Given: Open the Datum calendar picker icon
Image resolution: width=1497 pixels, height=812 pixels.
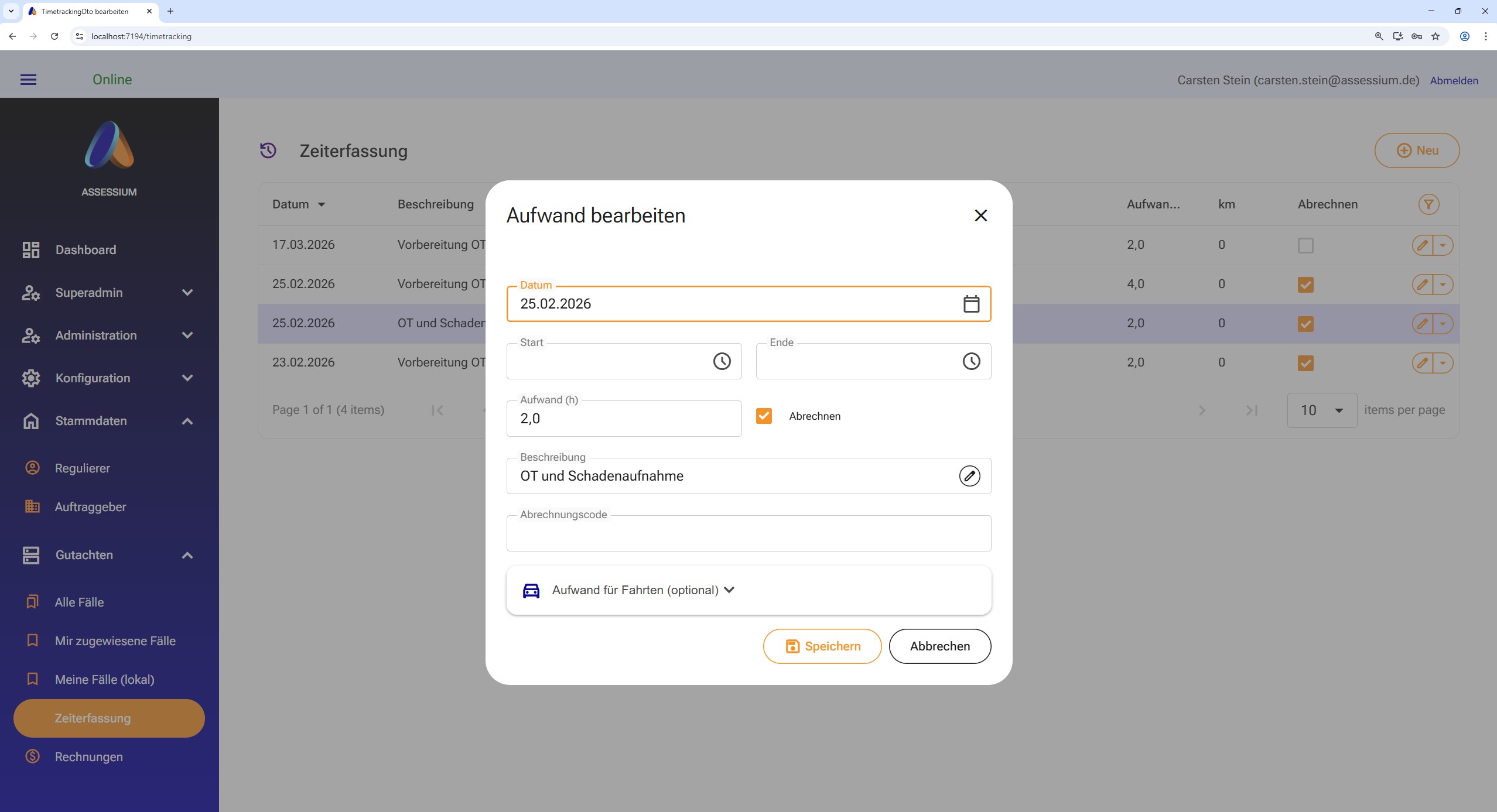Looking at the screenshot, I should (971, 304).
